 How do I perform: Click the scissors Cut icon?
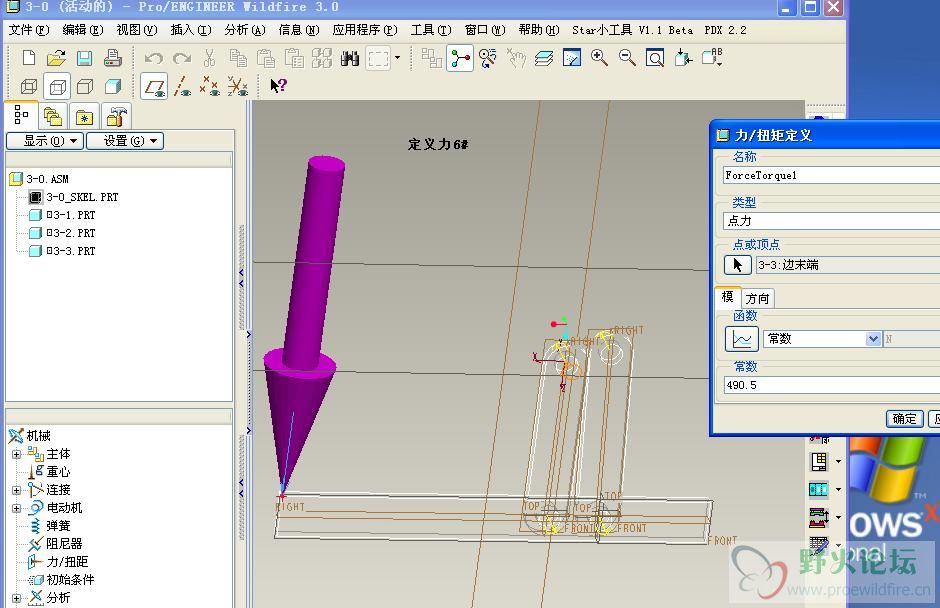[209, 58]
